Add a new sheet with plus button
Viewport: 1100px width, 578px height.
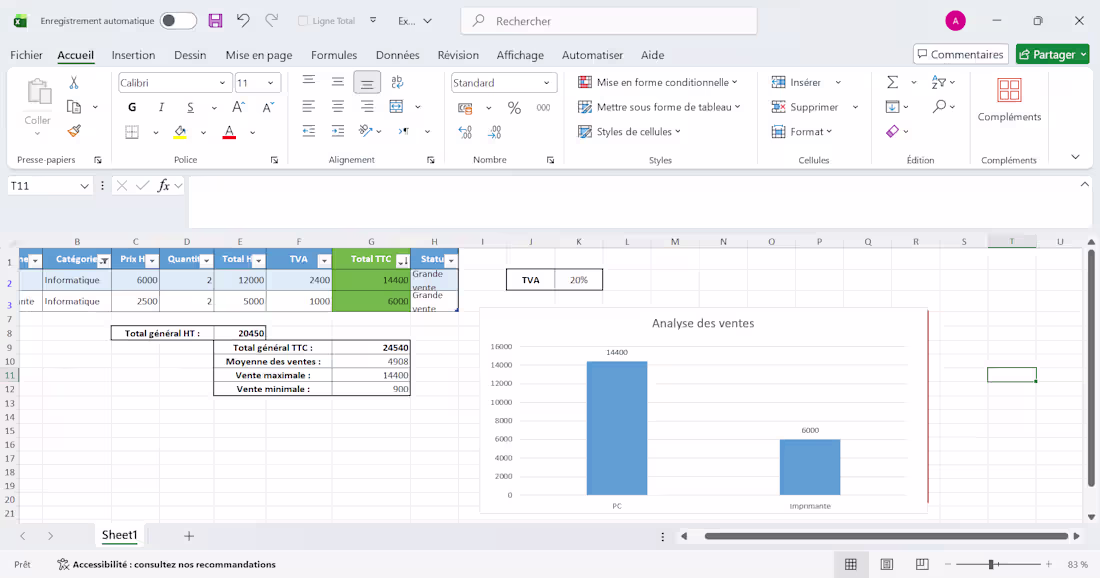pyautogui.click(x=189, y=536)
